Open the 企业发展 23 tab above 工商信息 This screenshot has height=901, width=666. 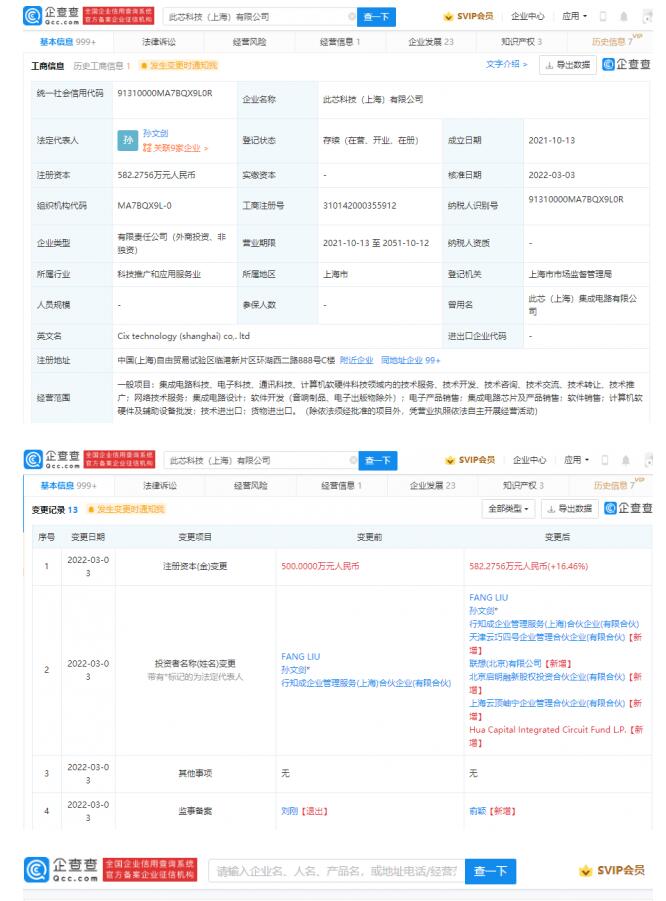tap(430, 42)
